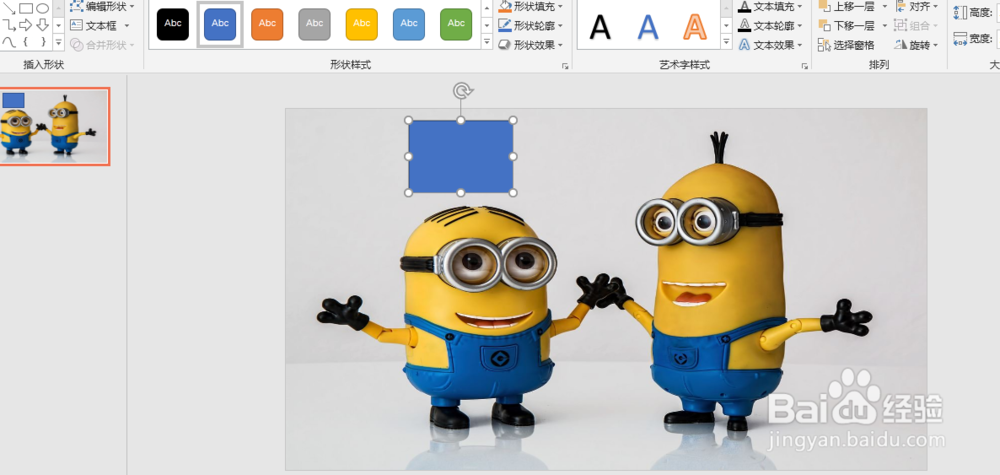Apply the green Abc shape style
The width and height of the screenshot is (1000, 475).
[456, 24]
